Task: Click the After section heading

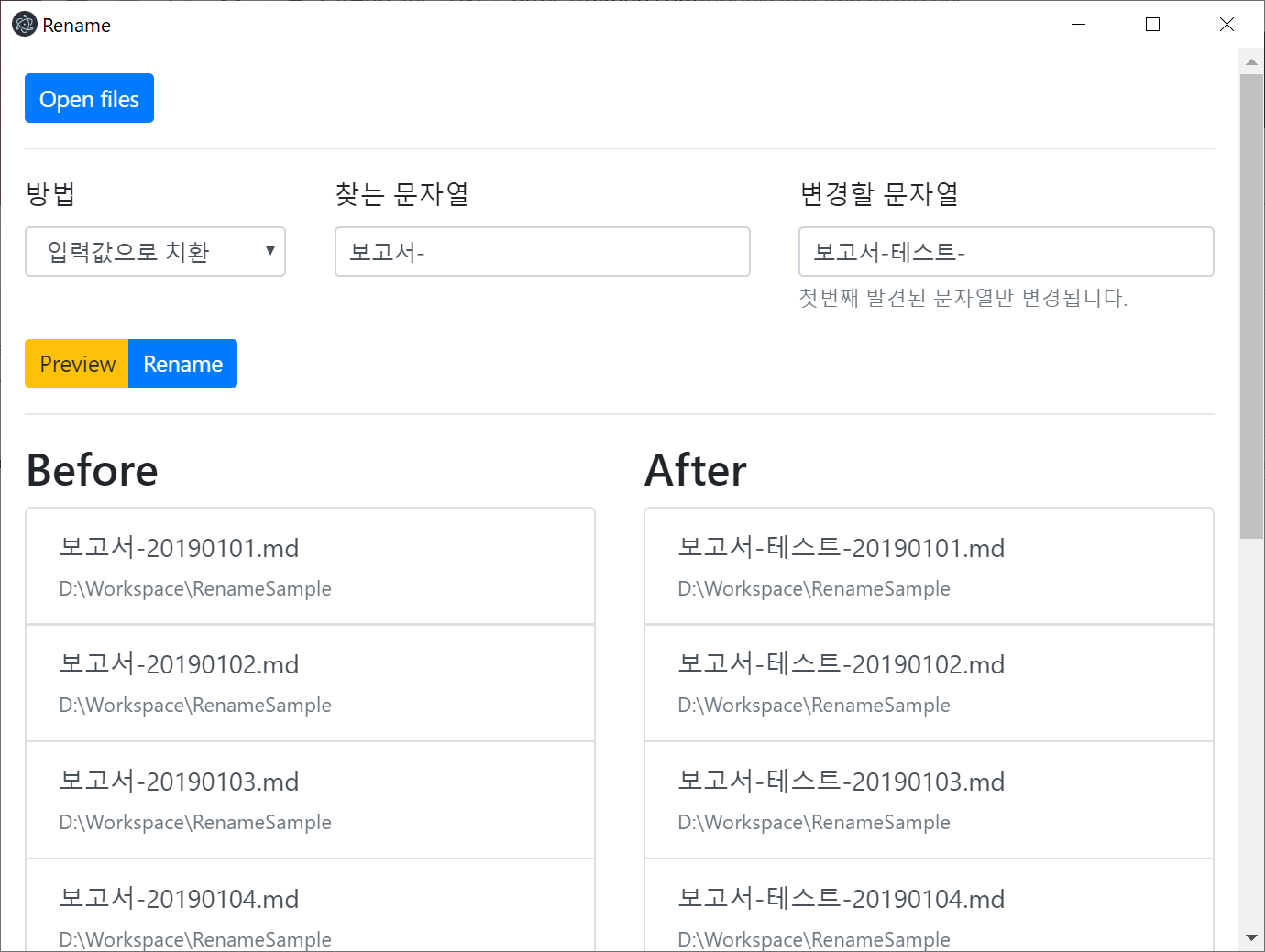Action: [695, 470]
